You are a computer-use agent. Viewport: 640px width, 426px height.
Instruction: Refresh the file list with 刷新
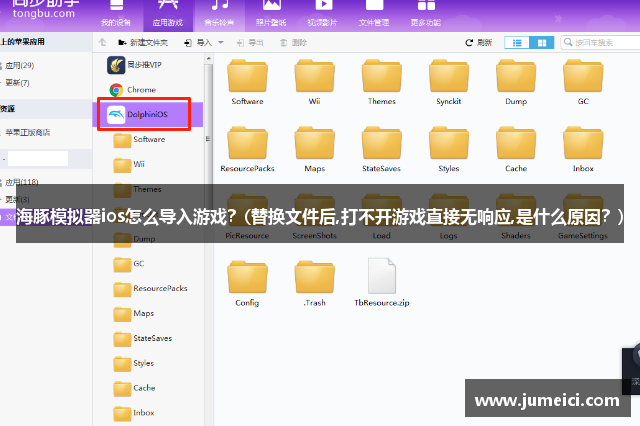coord(479,42)
